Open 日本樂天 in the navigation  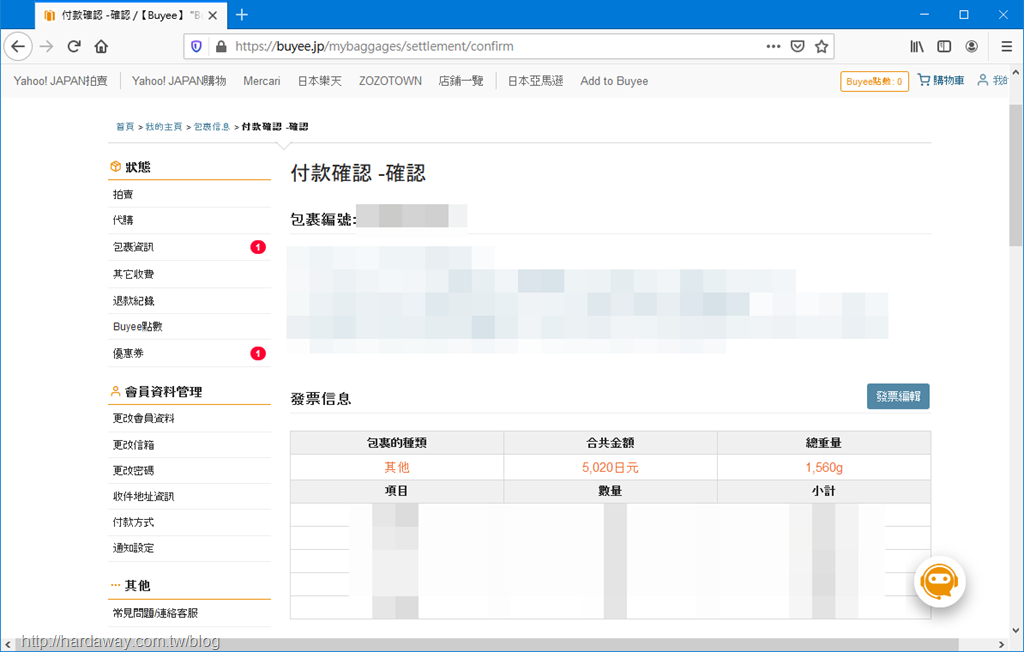tap(320, 81)
